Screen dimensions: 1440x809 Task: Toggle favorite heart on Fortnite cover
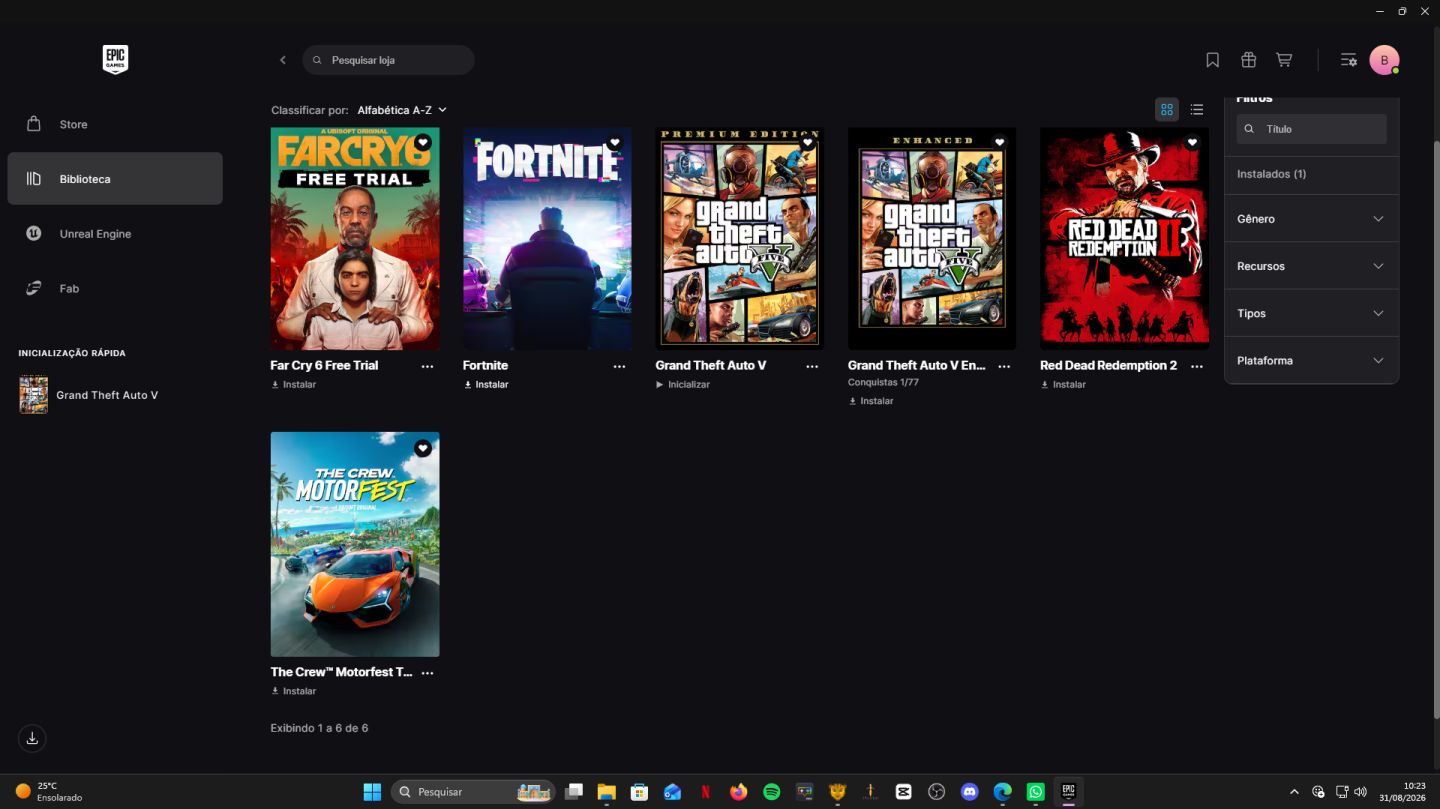(615, 142)
